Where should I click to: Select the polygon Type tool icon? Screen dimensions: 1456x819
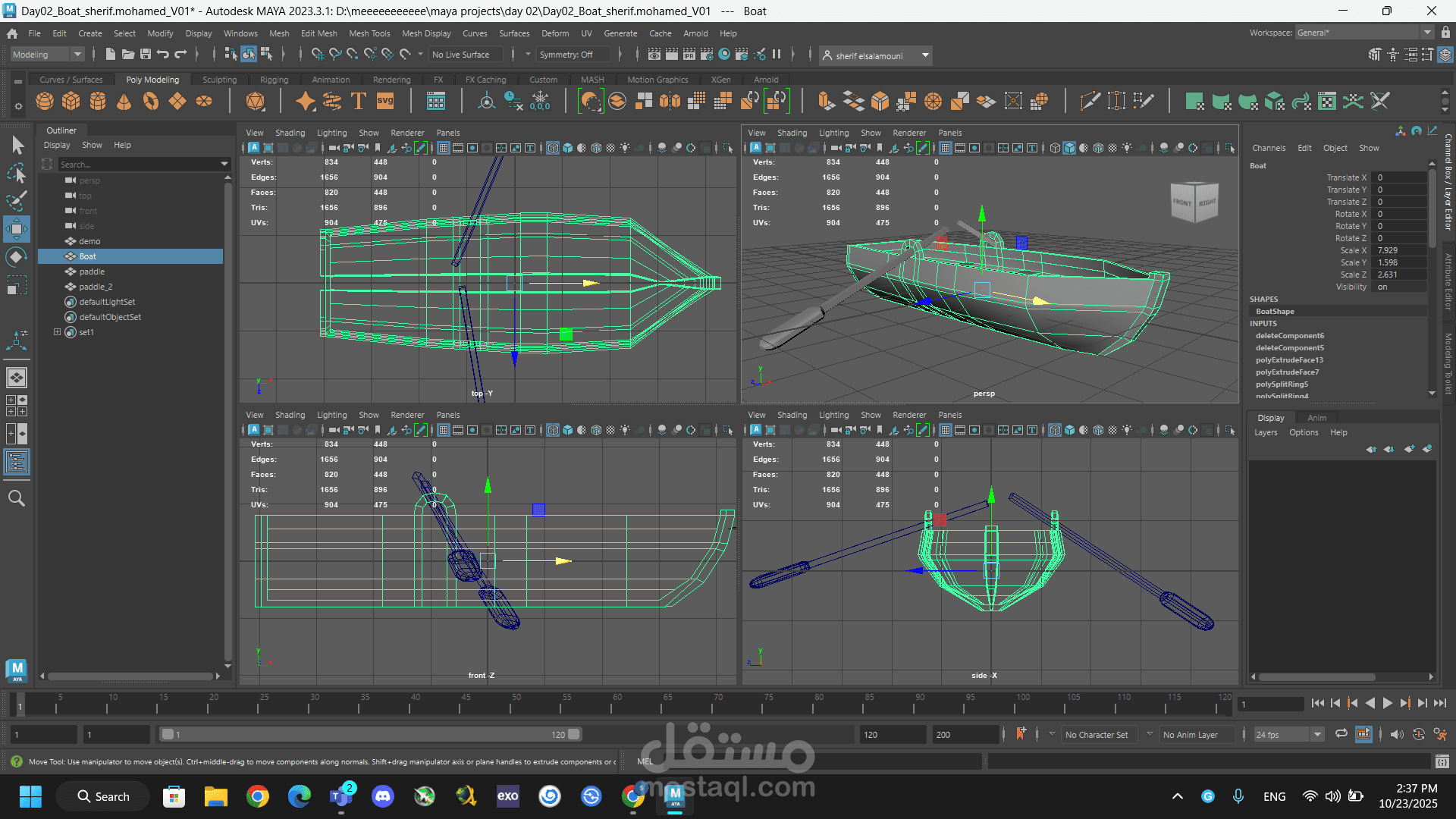359,101
